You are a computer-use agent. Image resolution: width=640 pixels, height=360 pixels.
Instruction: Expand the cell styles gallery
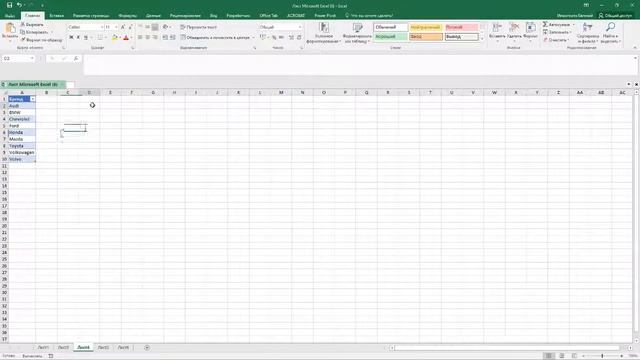(482, 39)
